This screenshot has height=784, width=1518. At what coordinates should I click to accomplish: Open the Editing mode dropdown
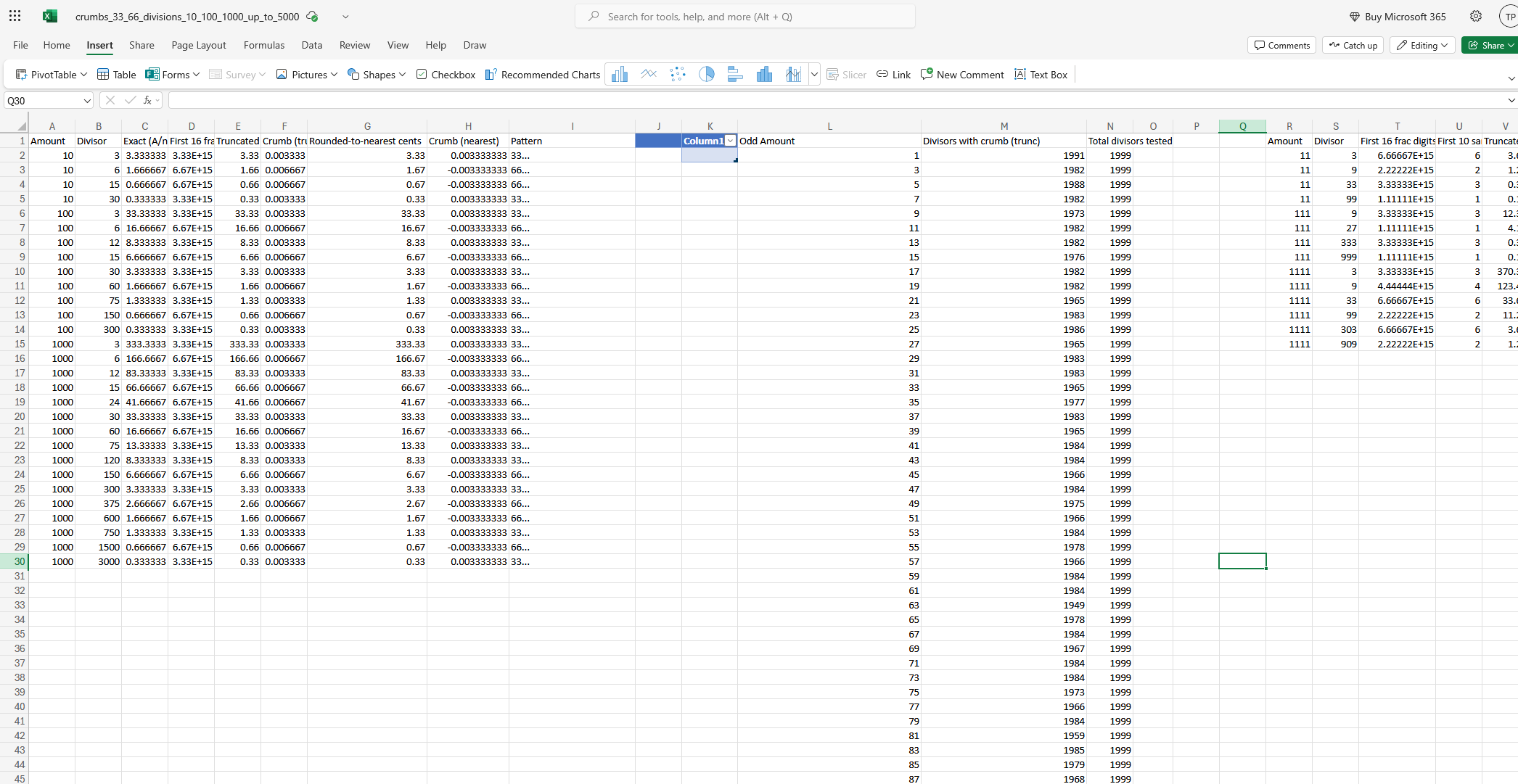point(1422,45)
